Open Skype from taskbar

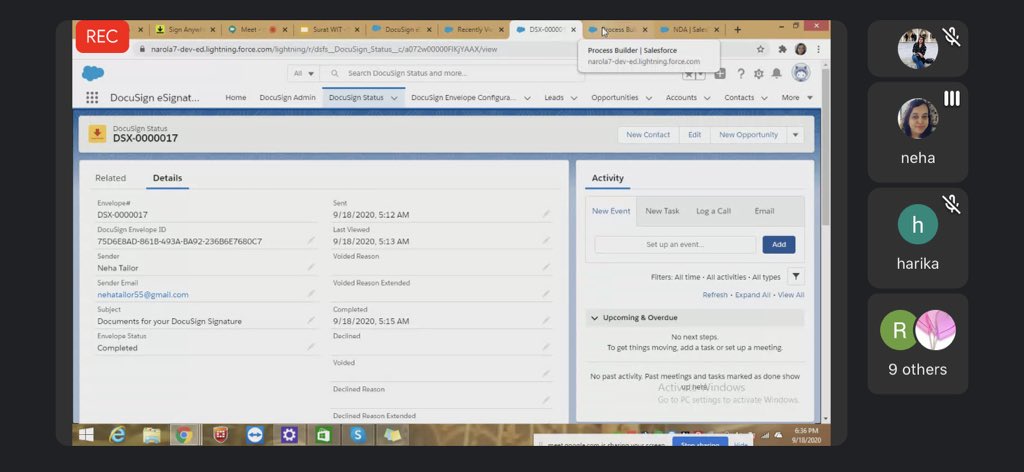pyautogui.click(x=358, y=435)
